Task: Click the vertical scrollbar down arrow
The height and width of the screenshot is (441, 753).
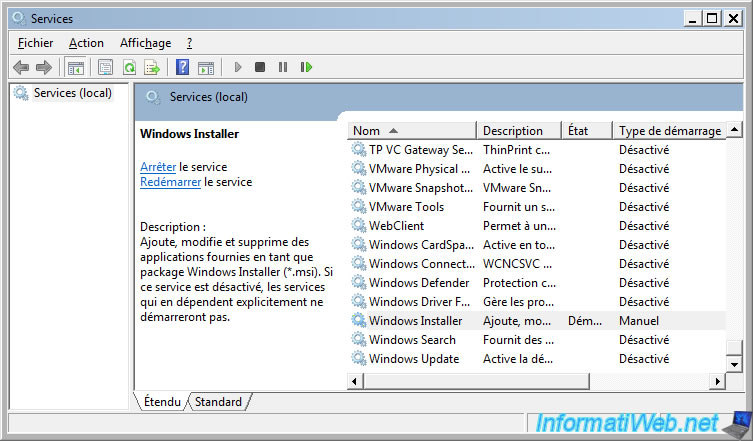Action: tap(734, 364)
